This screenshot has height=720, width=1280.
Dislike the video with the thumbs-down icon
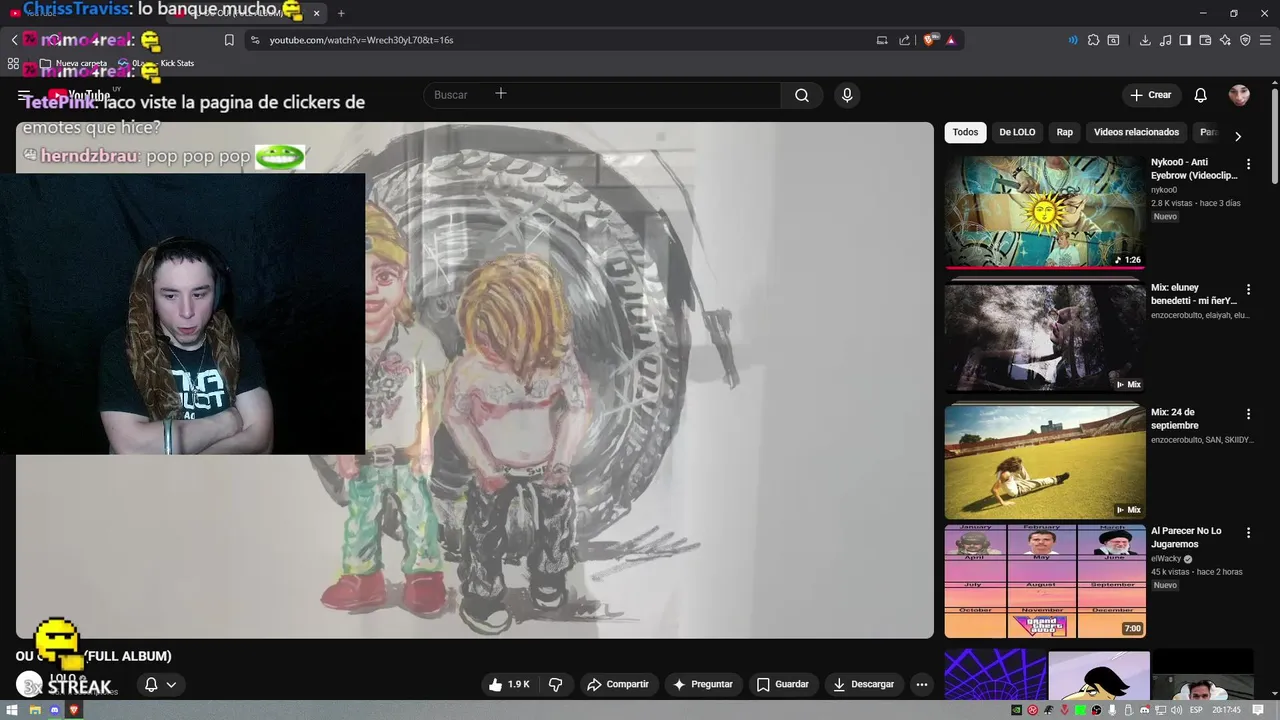[x=555, y=684]
